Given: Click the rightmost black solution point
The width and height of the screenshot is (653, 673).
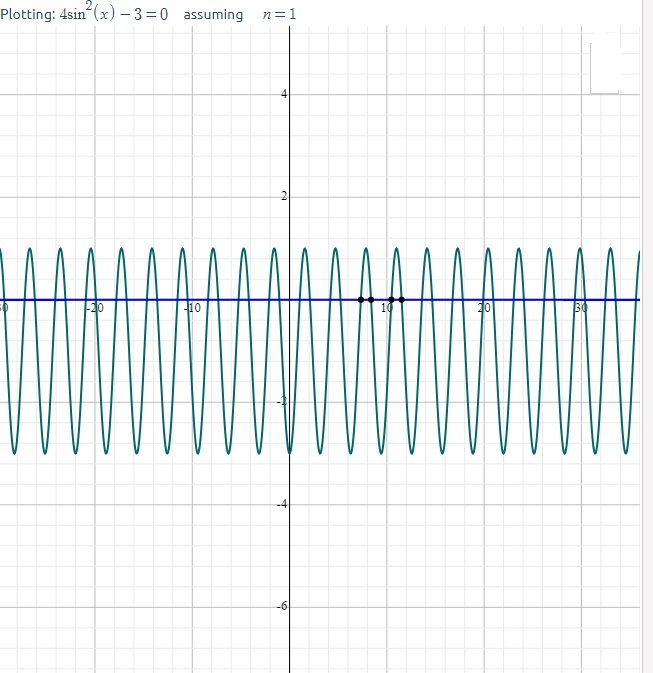Looking at the screenshot, I should tap(402, 299).
